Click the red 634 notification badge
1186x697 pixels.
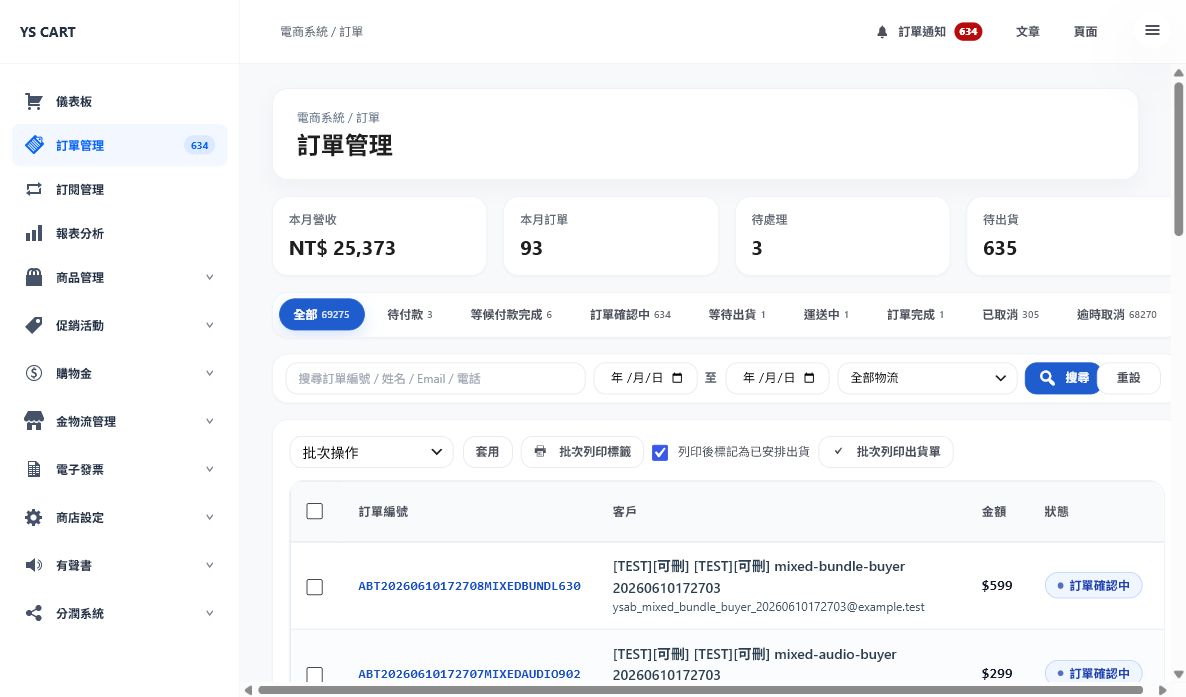pos(968,32)
